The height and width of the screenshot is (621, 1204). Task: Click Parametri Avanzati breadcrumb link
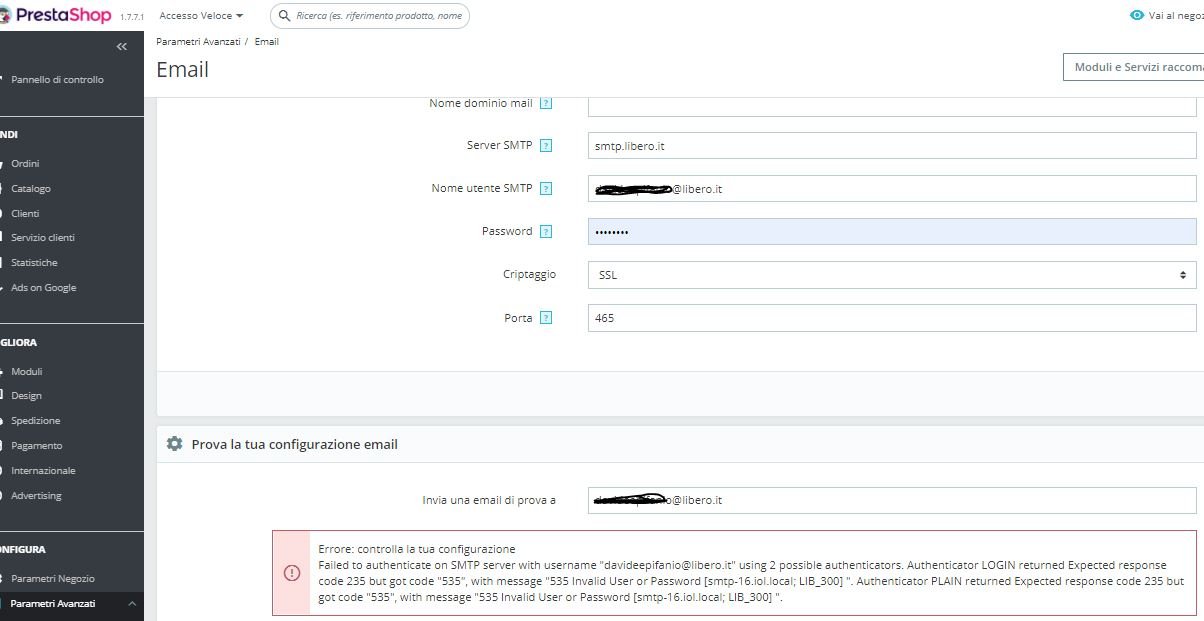[198, 41]
